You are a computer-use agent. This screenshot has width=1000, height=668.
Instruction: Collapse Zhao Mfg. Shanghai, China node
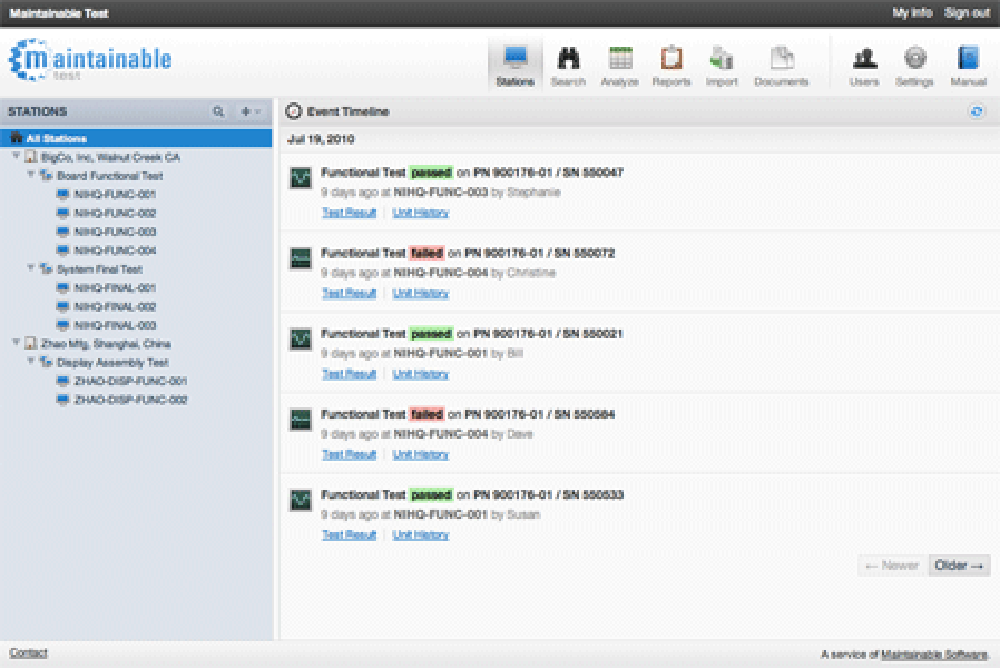pos(16,343)
